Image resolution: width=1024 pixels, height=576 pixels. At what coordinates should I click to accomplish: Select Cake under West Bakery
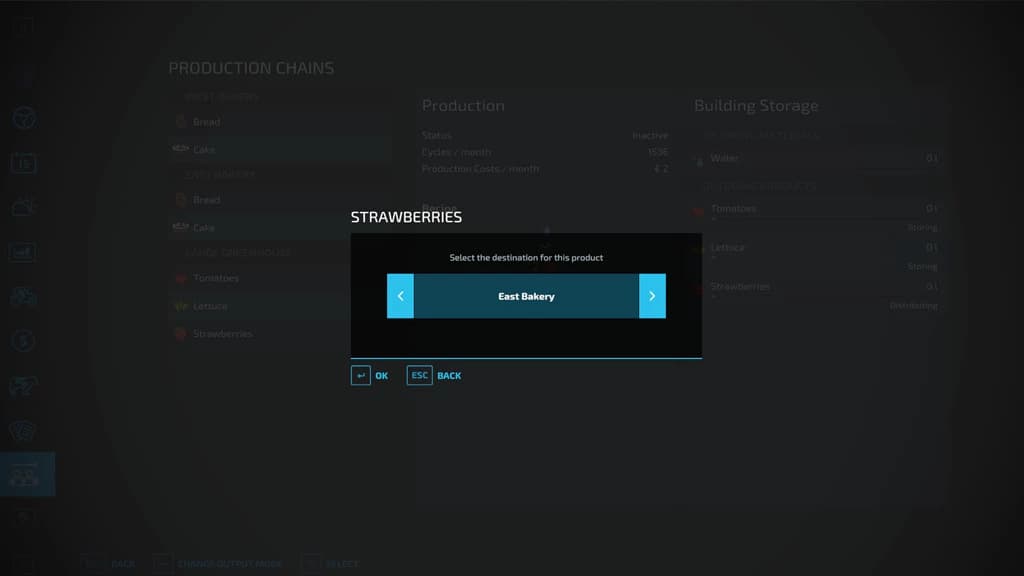[281, 150]
